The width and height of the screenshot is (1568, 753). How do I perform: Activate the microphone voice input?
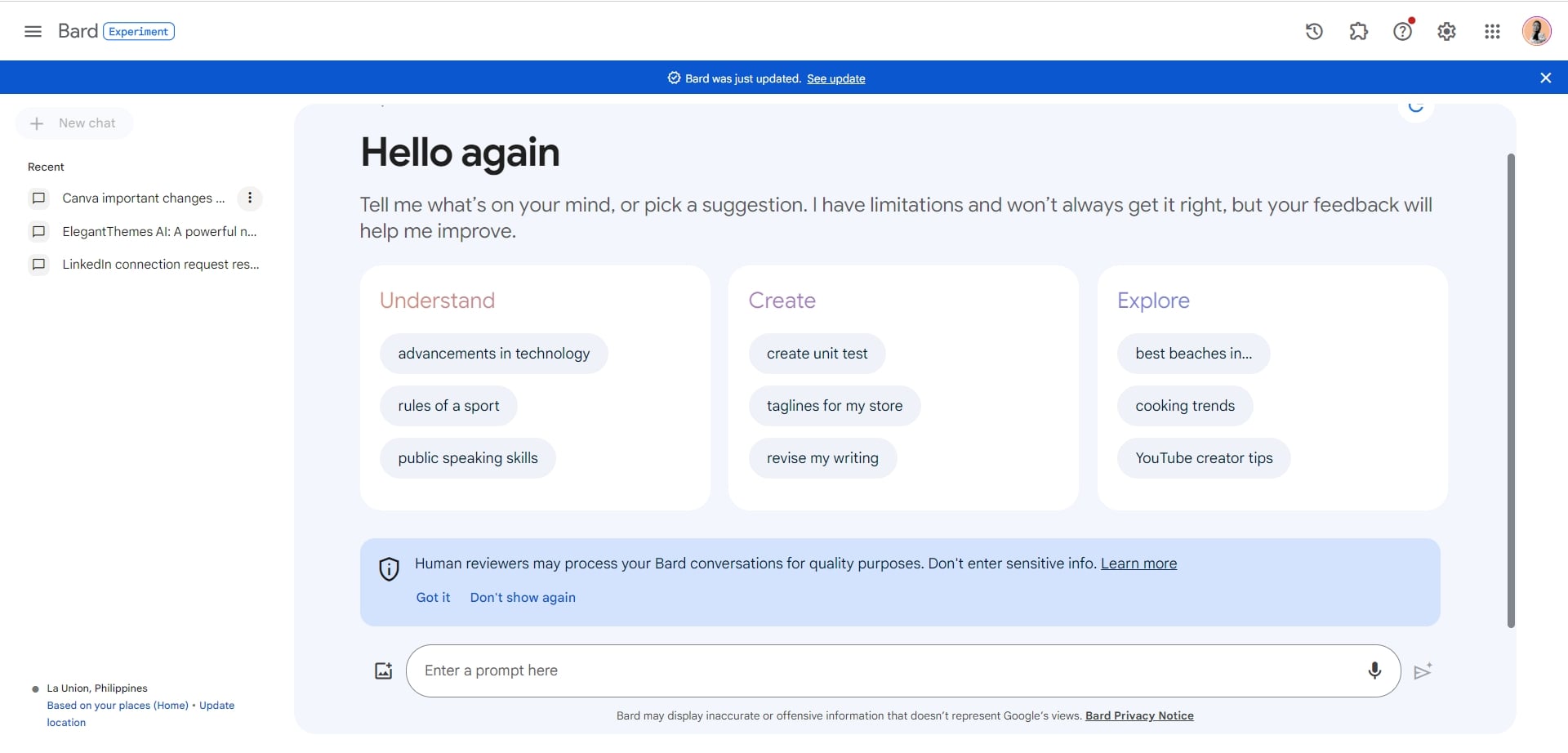(1374, 671)
